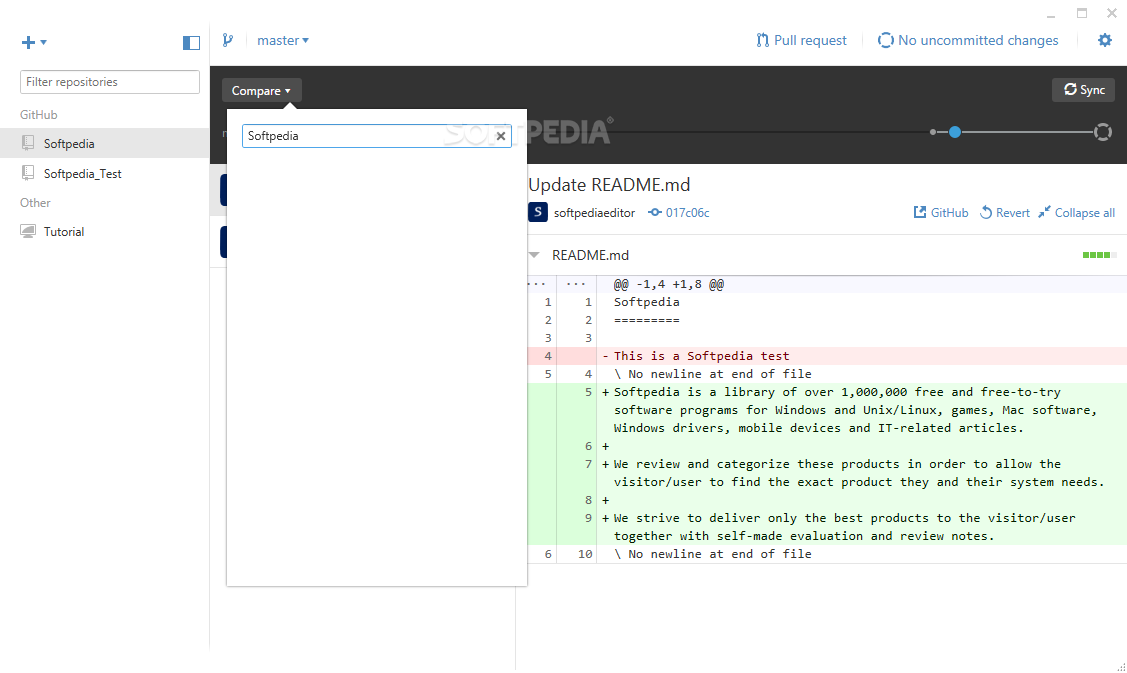The height and width of the screenshot is (673, 1127).
Task: Click the Softpedia_Test repository book icon
Action: tap(28, 173)
